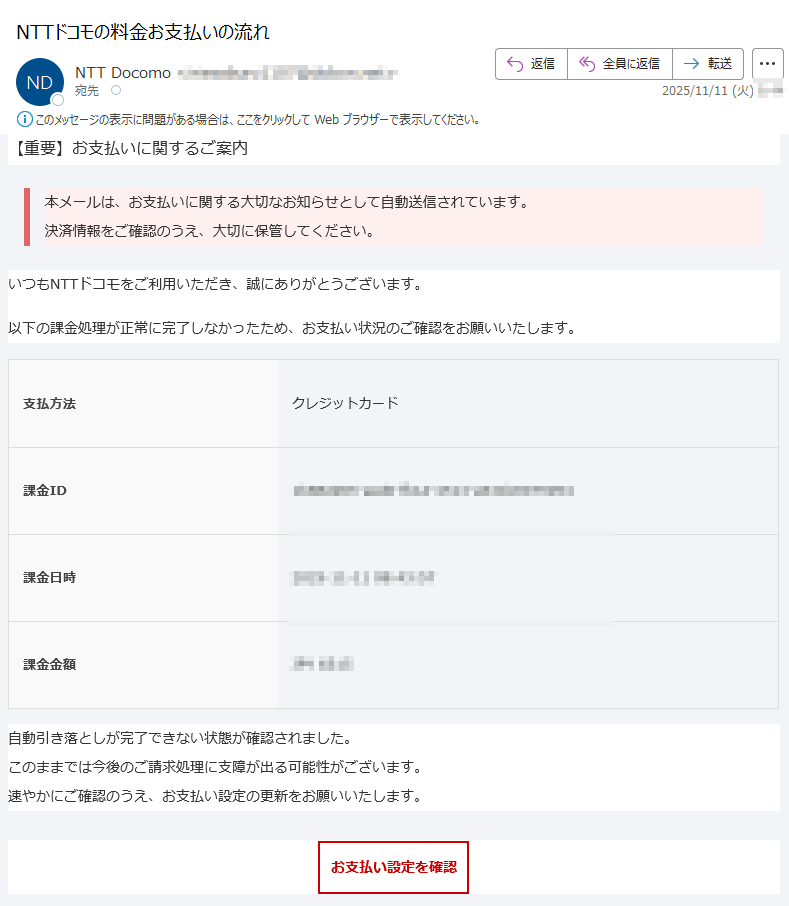Click the 課金日時 table label
Viewport: 789px width, 906px height.
tap(50, 578)
